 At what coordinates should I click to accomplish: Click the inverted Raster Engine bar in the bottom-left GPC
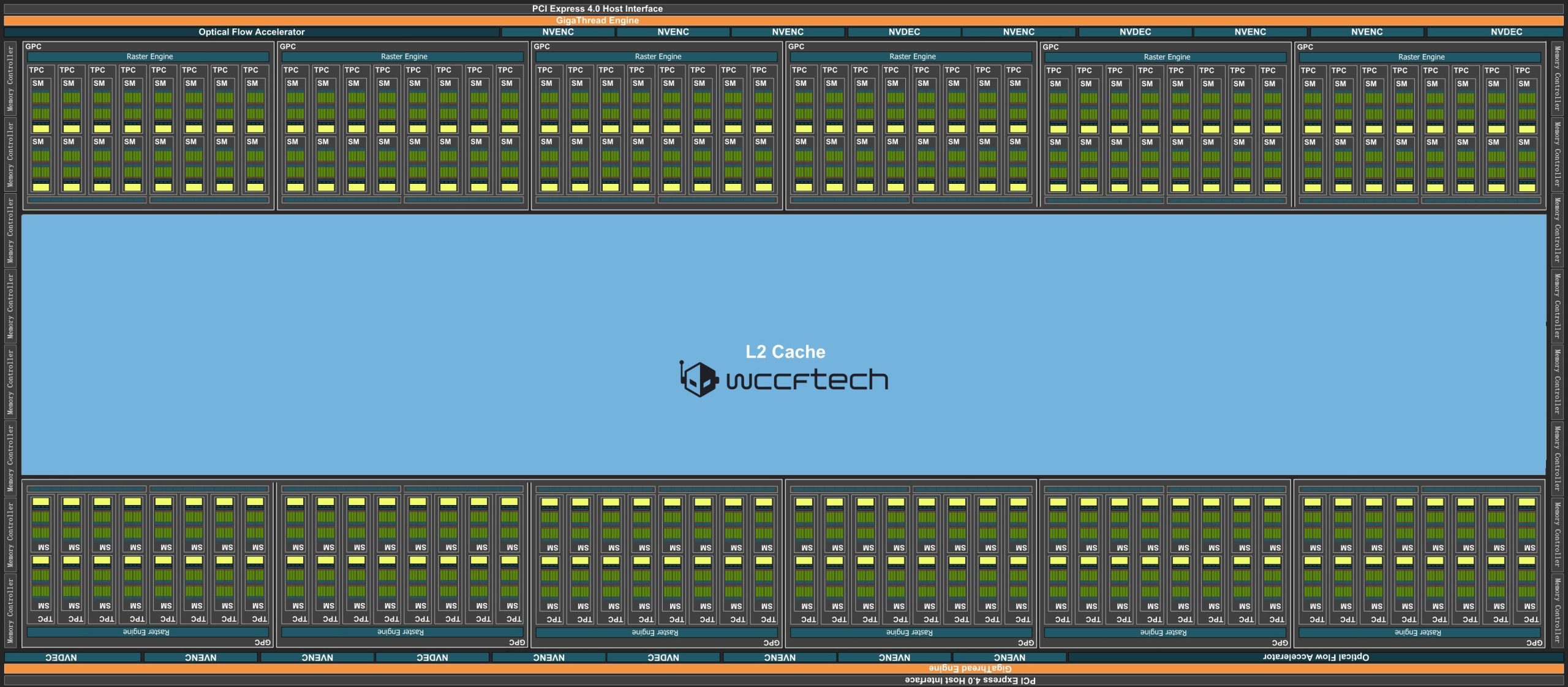tap(147, 632)
